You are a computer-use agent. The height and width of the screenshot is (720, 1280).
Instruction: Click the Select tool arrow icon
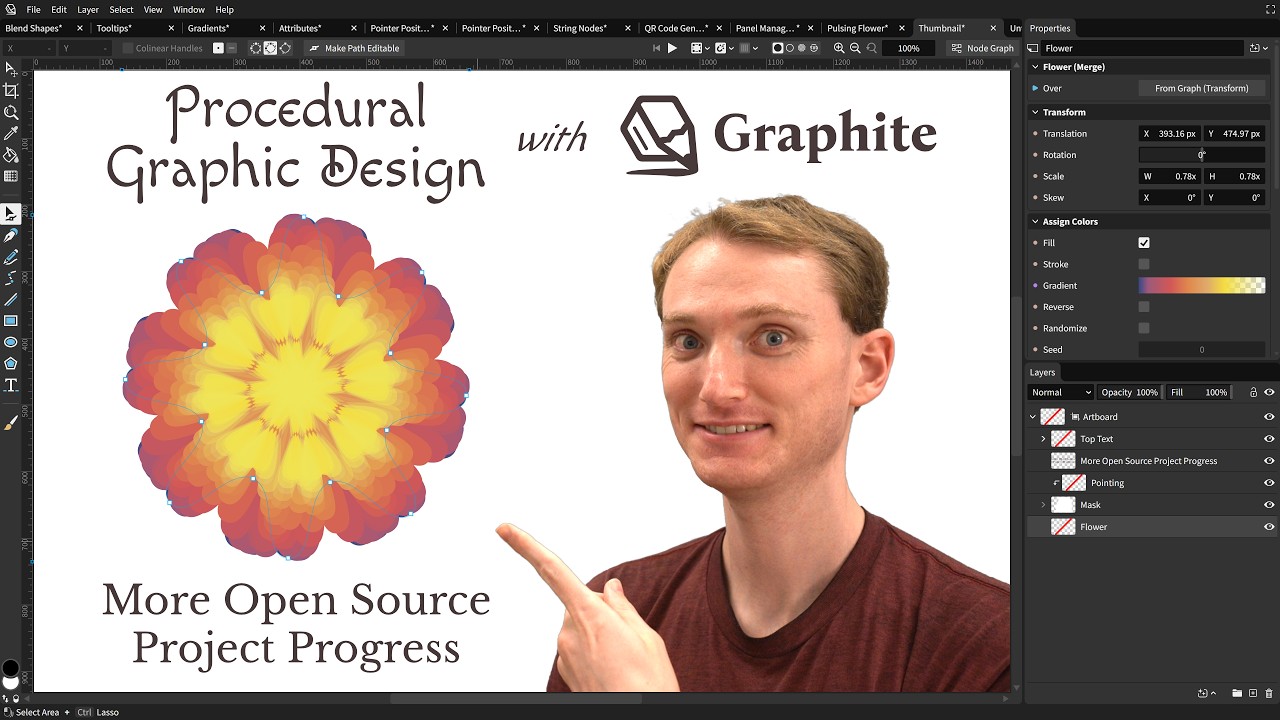(x=11, y=69)
